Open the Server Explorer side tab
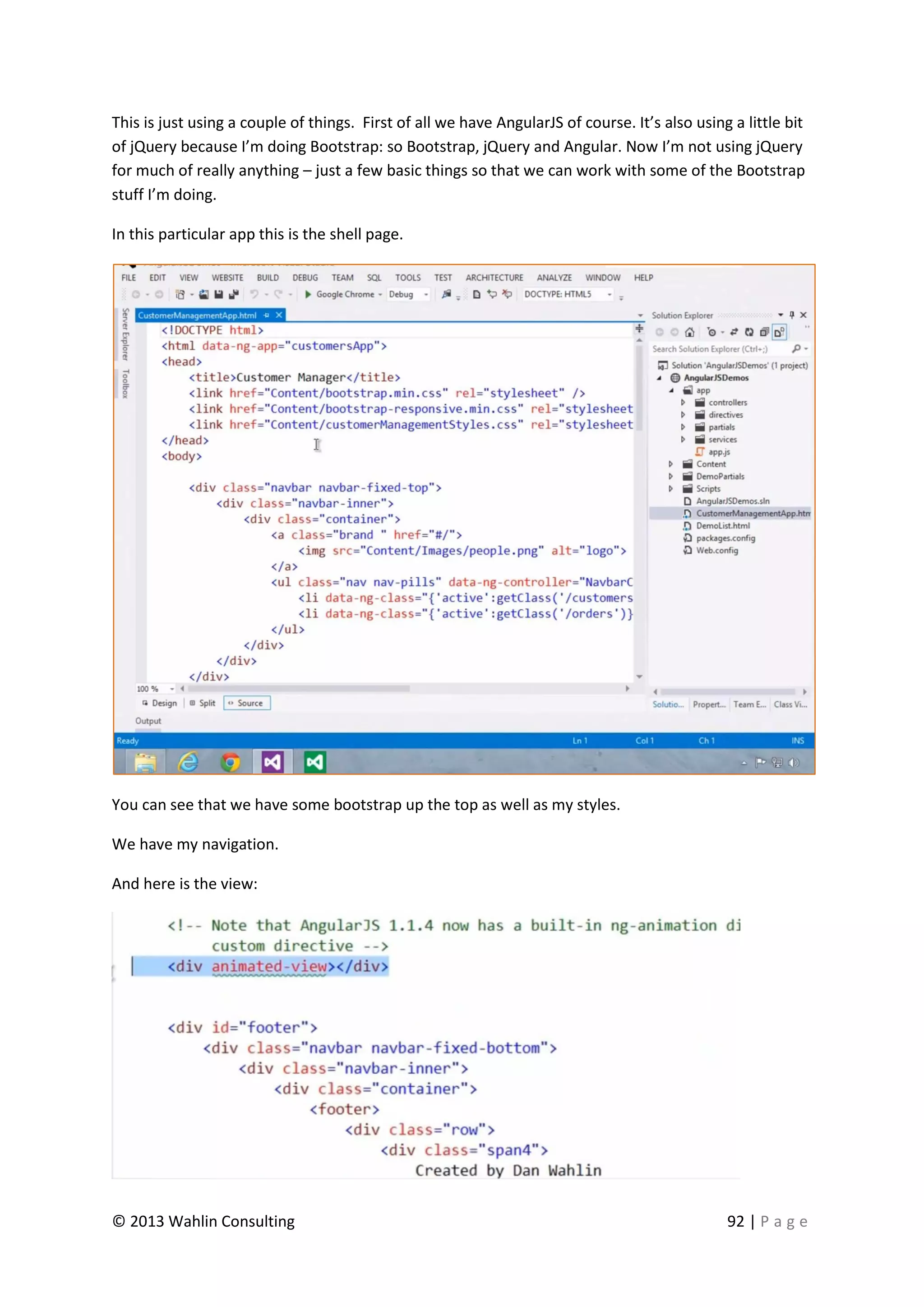Screen dimensions: 924x1307 click(126, 334)
